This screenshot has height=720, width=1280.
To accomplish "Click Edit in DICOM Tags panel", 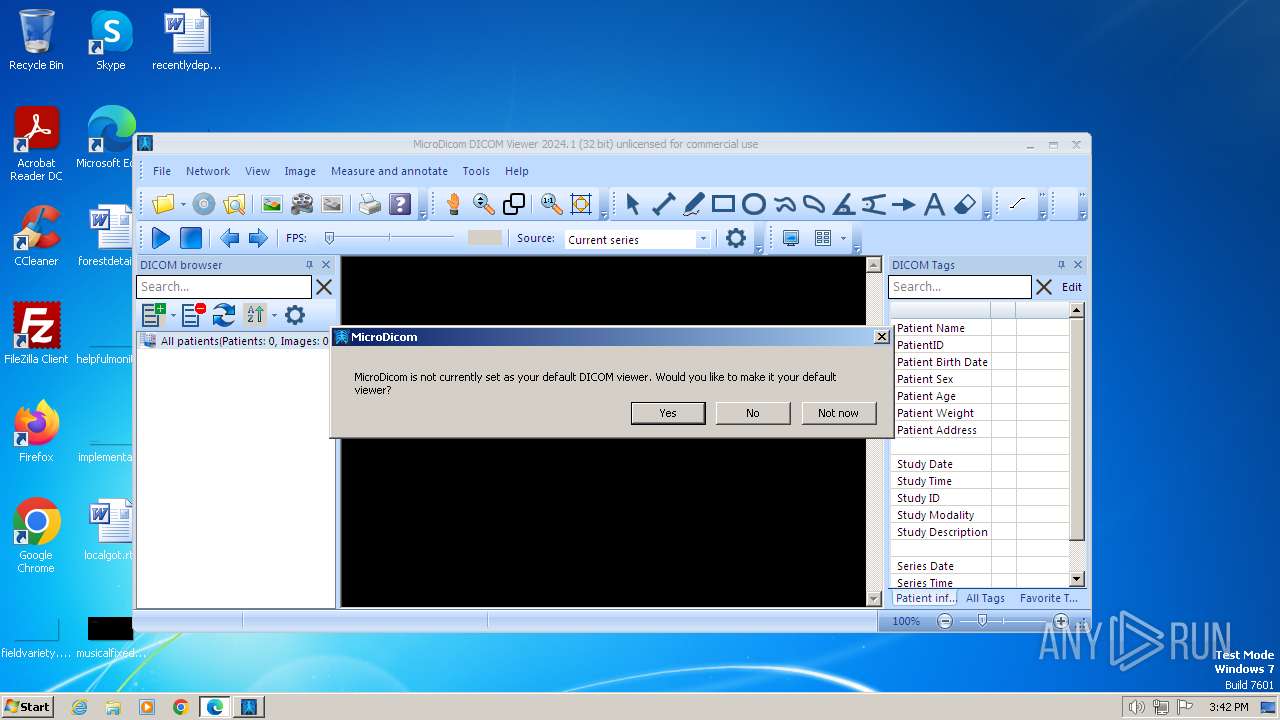I will 1071,287.
